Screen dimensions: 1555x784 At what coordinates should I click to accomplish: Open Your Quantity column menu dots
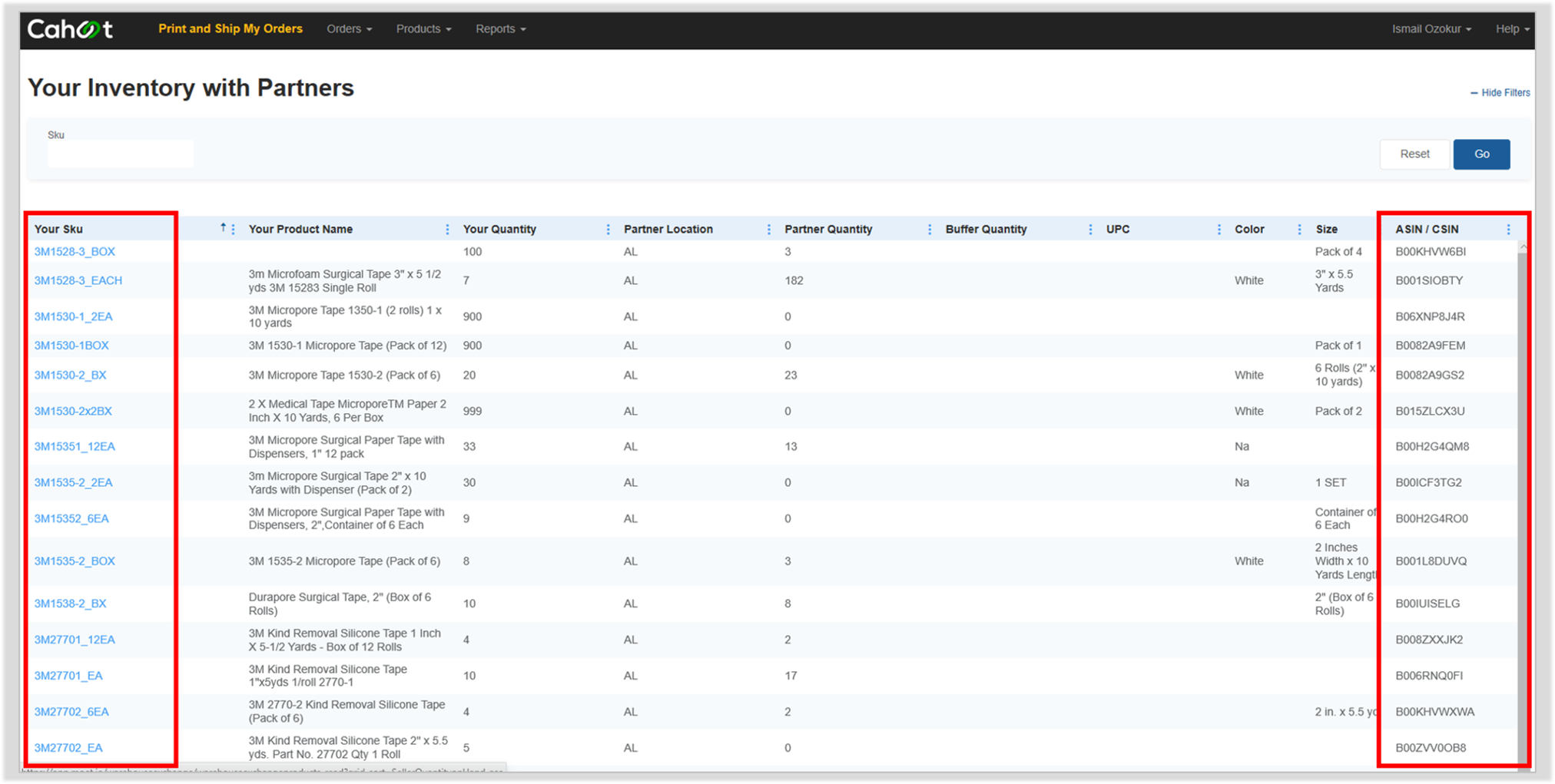(x=608, y=229)
